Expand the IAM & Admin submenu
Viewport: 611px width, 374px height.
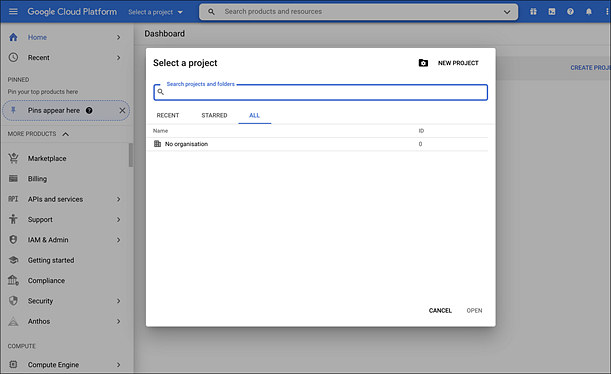click(118, 240)
